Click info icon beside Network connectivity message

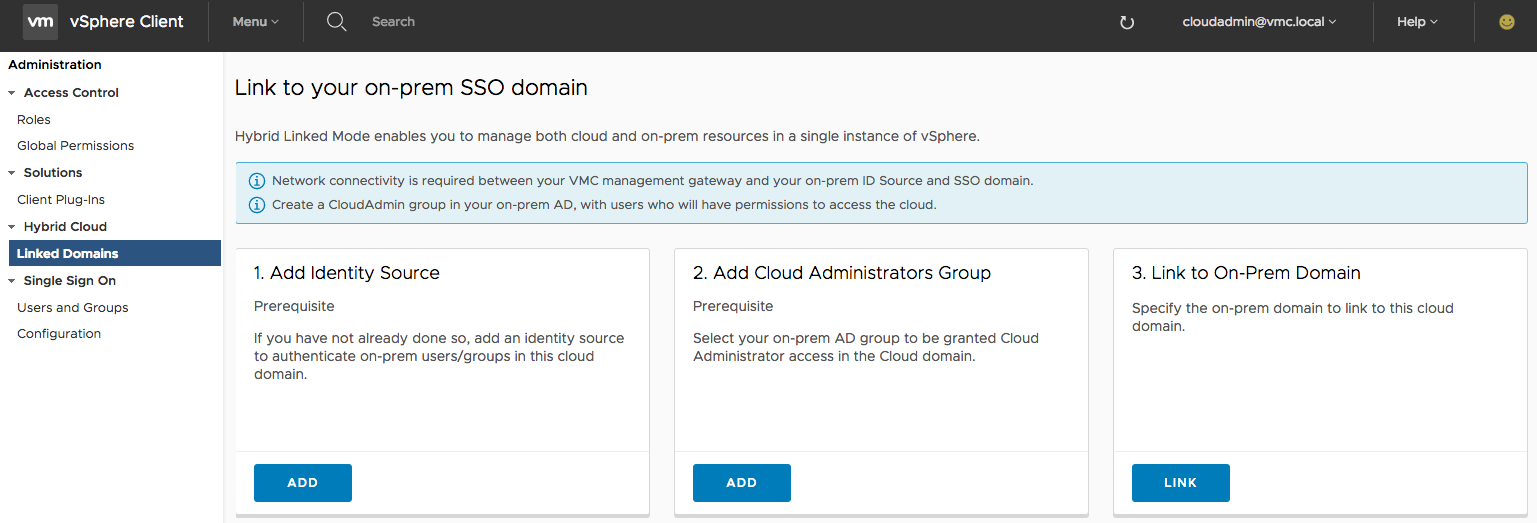[x=256, y=181]
